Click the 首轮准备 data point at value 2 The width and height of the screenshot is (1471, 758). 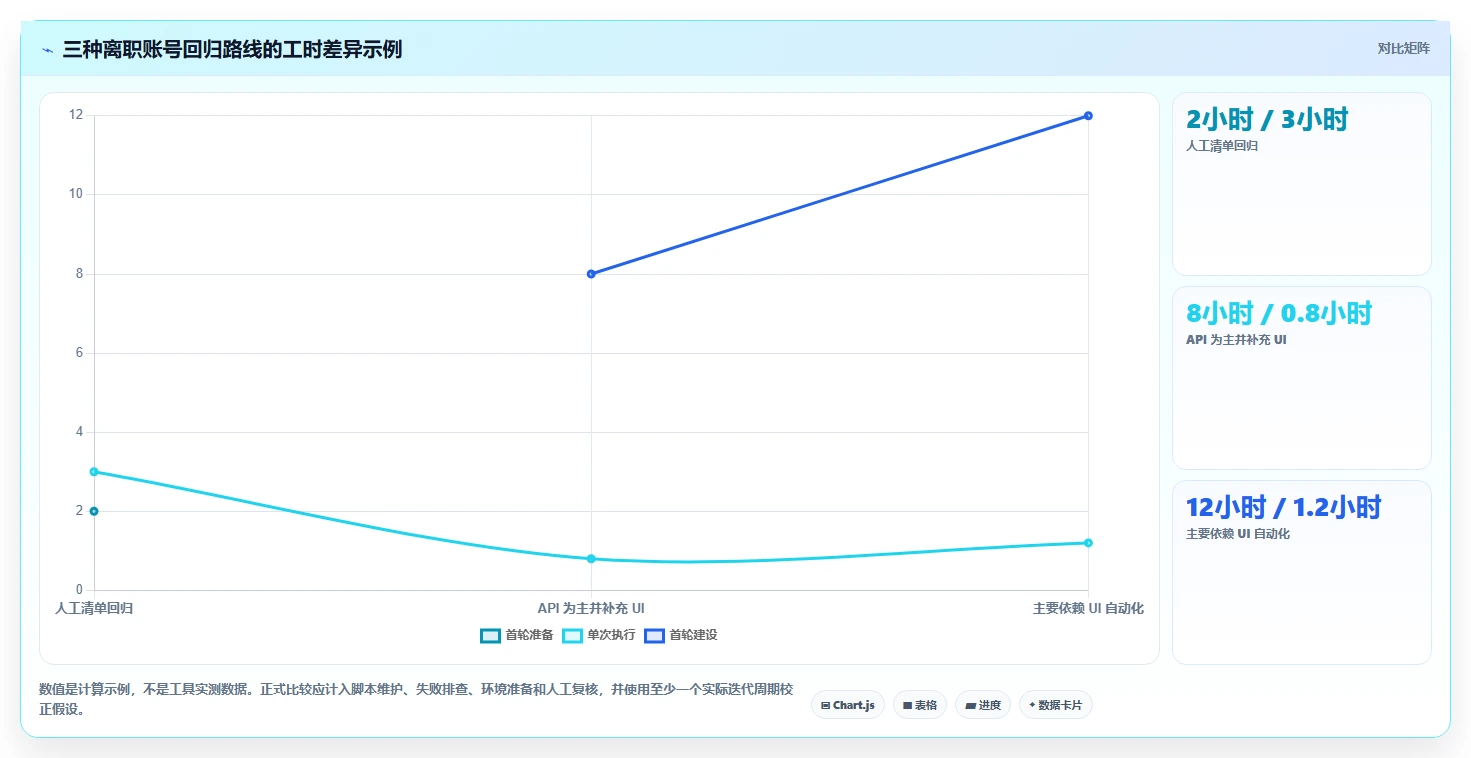[94, 511]
